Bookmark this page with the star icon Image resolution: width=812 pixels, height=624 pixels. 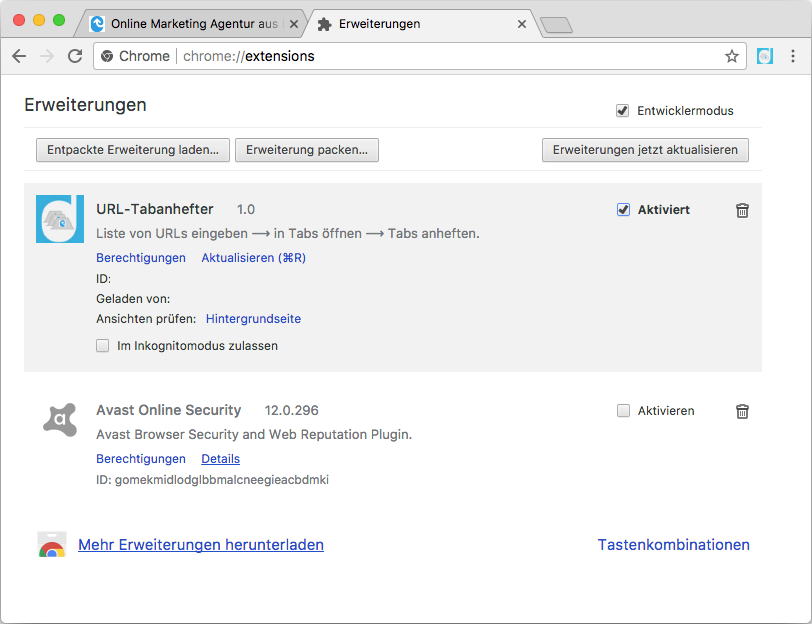tap(732, 56)
